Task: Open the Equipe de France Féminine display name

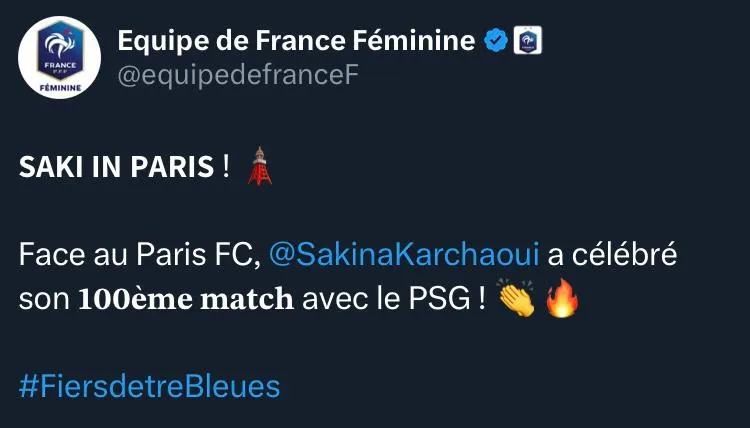Action: [296, 41]
